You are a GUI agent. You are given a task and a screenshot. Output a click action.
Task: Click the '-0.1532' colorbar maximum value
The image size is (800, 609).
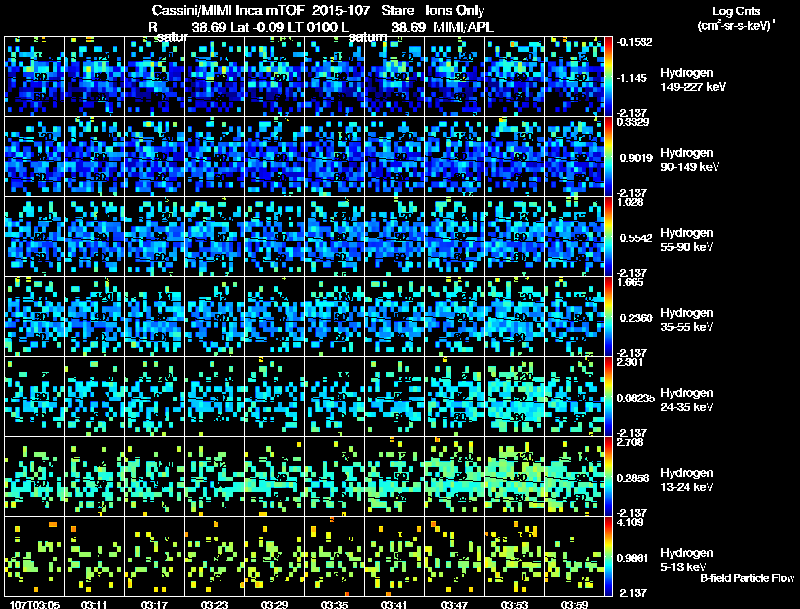click(x=634, y=42)
